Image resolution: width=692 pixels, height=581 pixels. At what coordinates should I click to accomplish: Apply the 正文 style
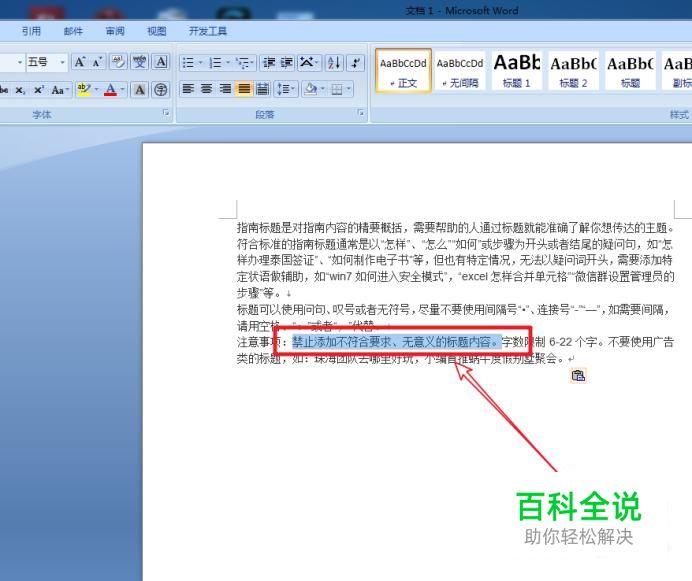403,71
